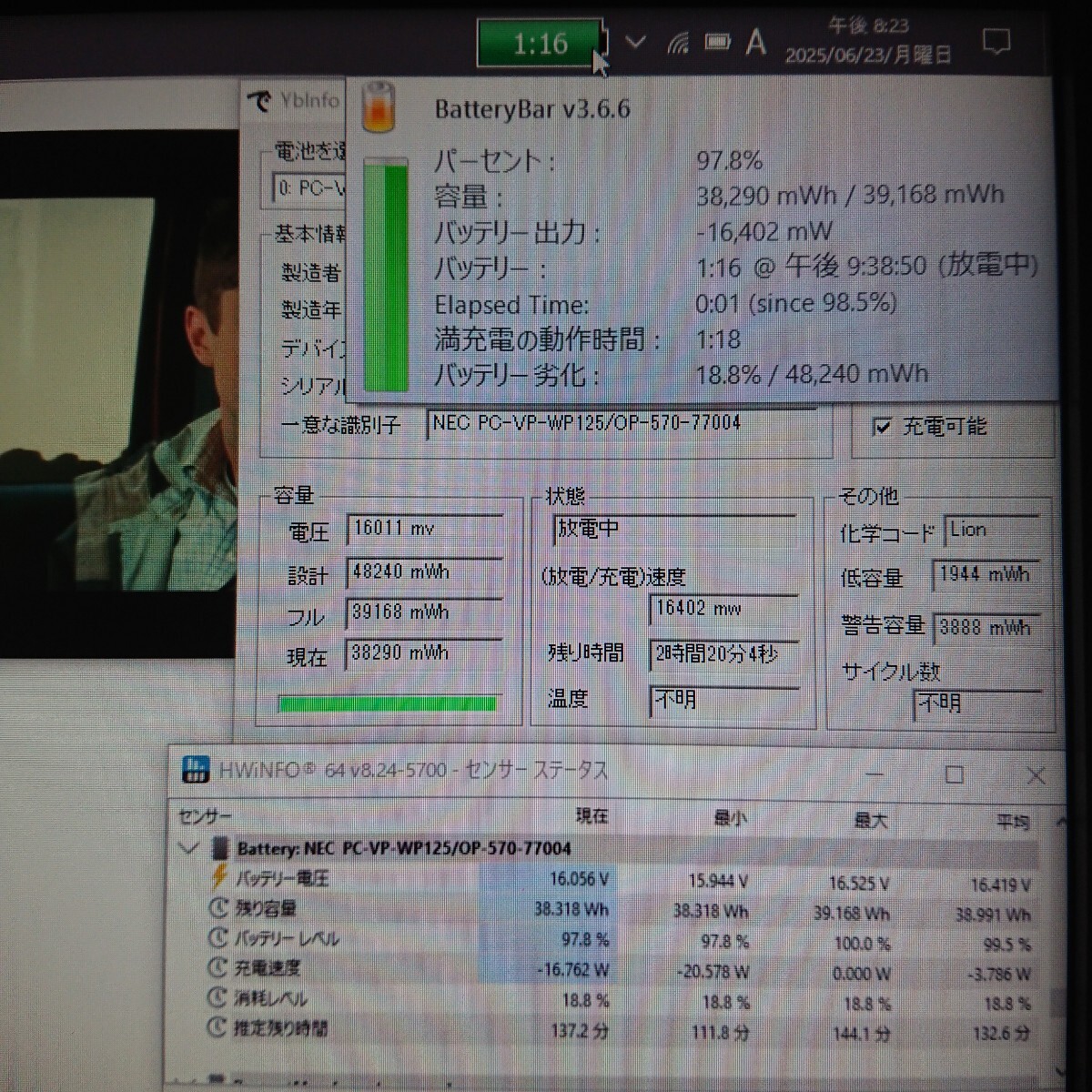
Task: Click the 最大 column header
Action: point(870,820)
